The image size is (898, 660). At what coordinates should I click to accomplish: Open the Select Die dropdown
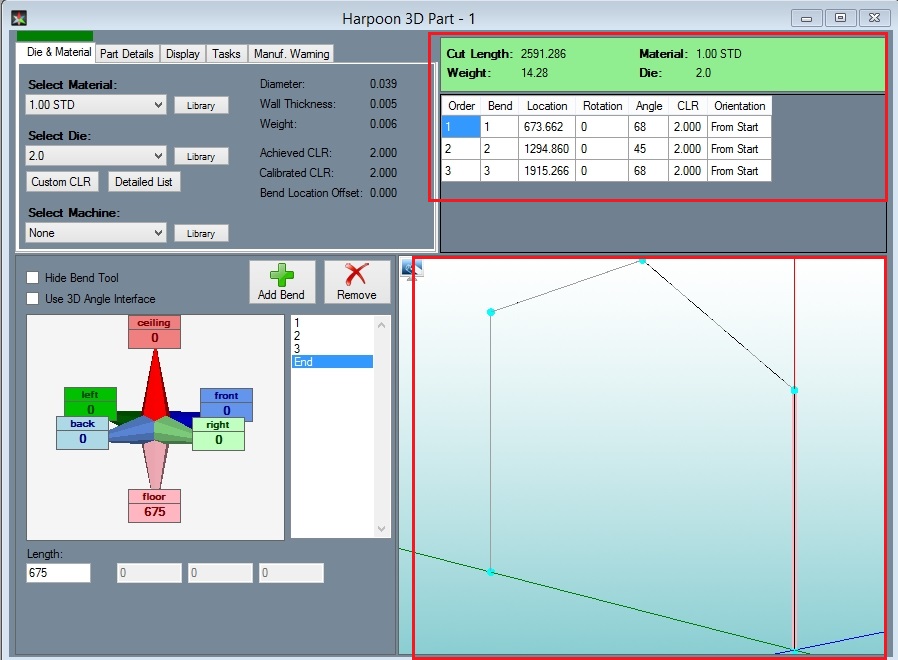(x=96, y=156)
